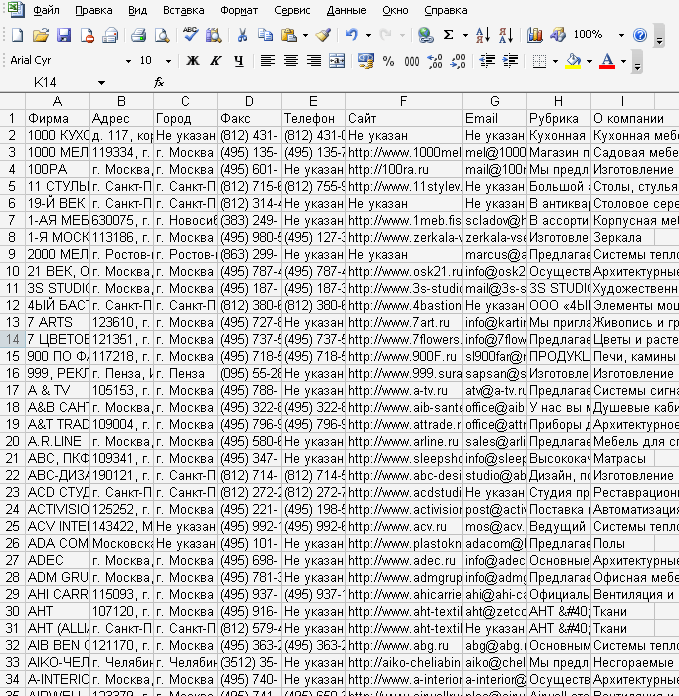This screenshot has width=679, height=696.
Task: Open the Файл menu
Action: click(x=46, y=10)
